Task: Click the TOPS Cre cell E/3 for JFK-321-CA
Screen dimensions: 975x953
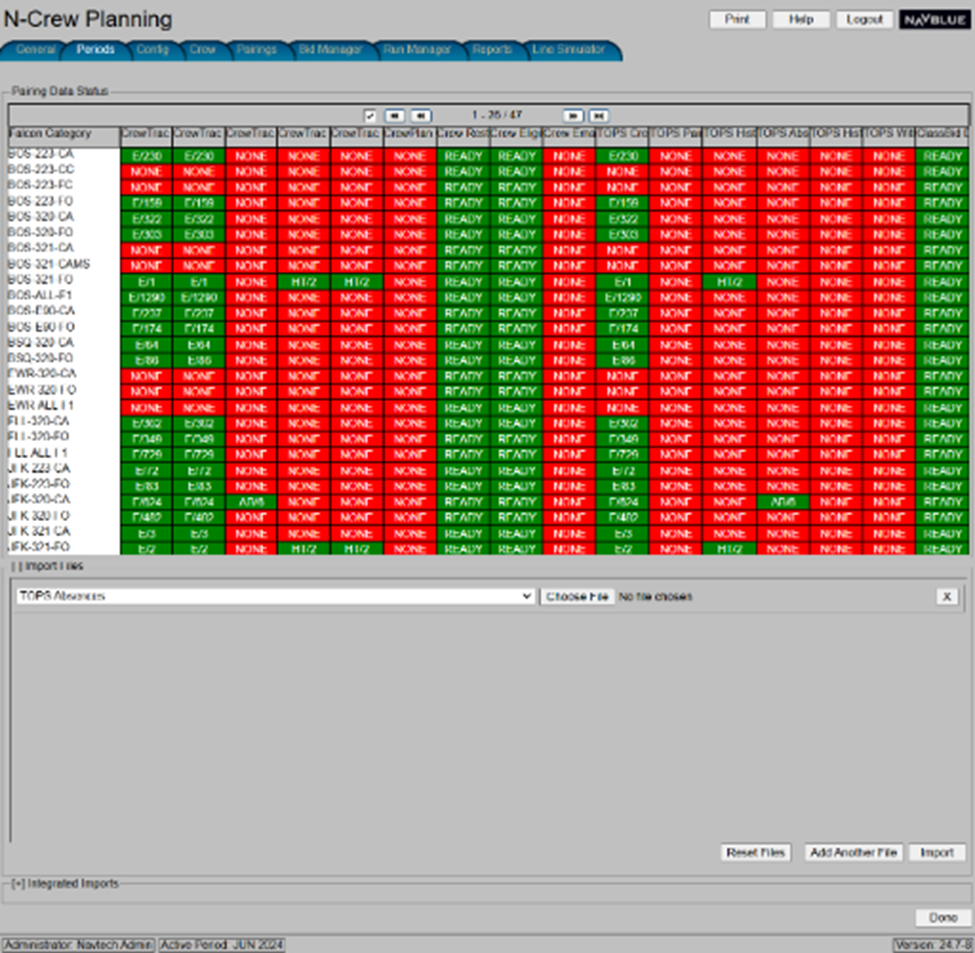Action: coord(622,533)
